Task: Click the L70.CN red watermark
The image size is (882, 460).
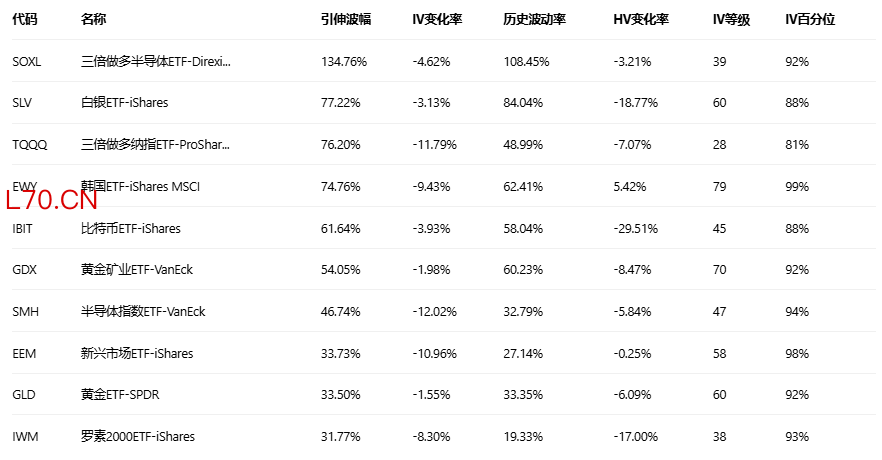Action: tap(52, 200)
